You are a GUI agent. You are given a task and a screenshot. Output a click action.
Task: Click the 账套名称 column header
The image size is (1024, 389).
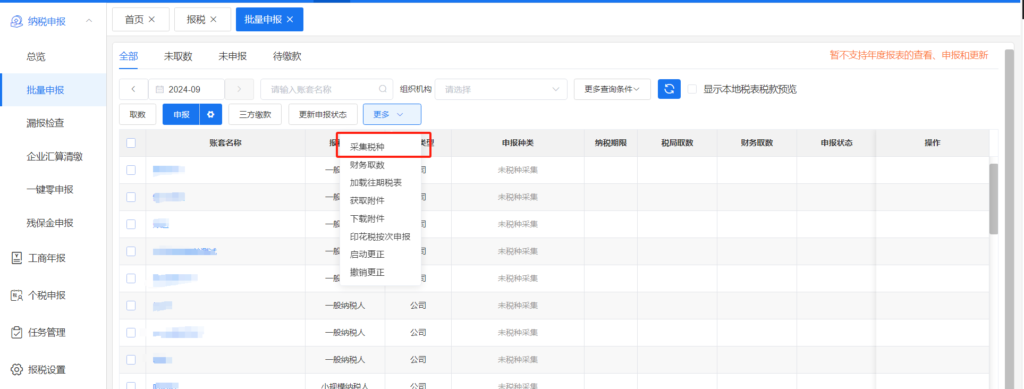(x=226, y=143)
